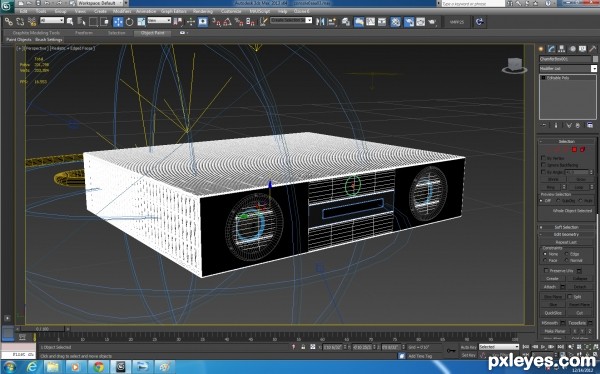Viewport: 600px width, 374px height.
Task: Activate the Select and Move tool
Action: click(x=118, y=22)
